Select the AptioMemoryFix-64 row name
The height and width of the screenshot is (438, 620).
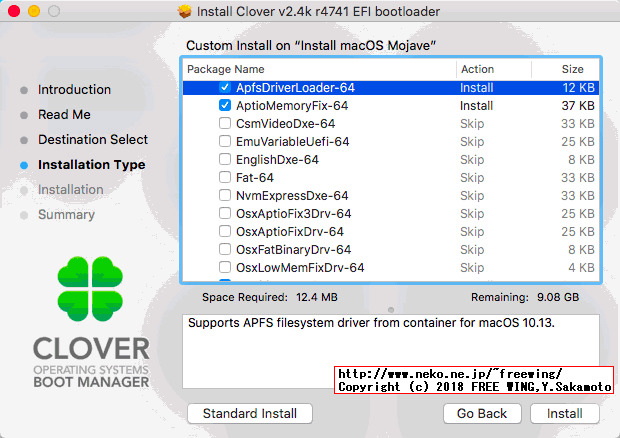[x=292, y=106]
